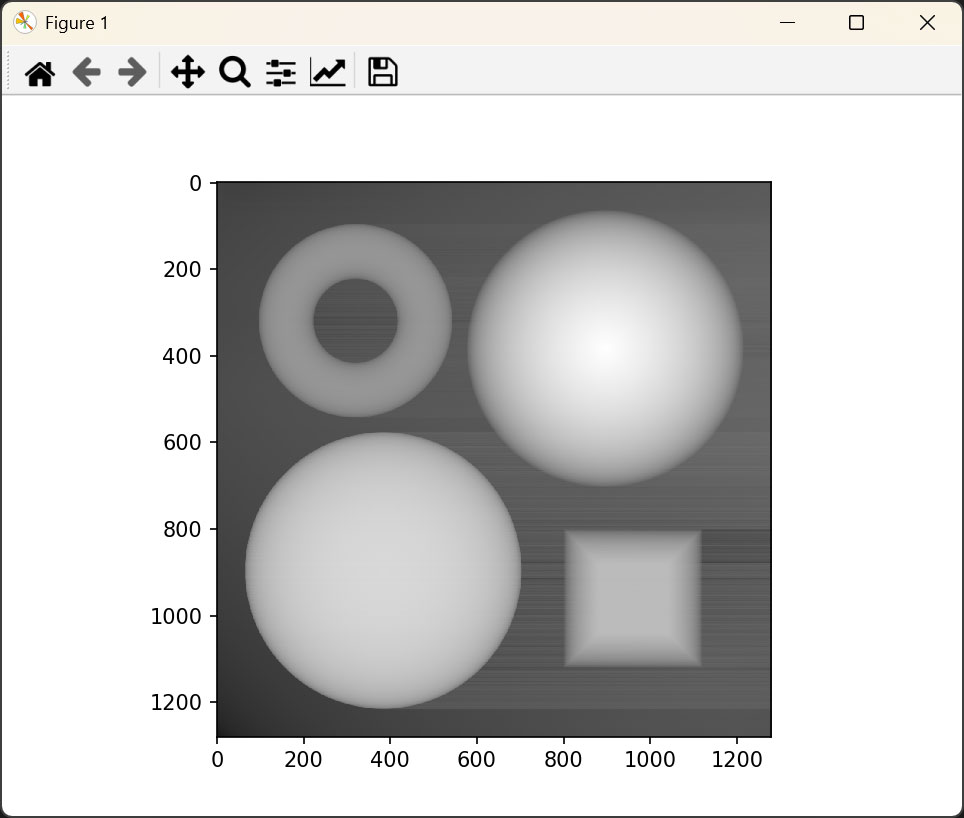Click the dark hole inside the ring shape
Image resolution: width=964 pixels, height=818 pixels.
pyautogui.click(x=355, y=321)
